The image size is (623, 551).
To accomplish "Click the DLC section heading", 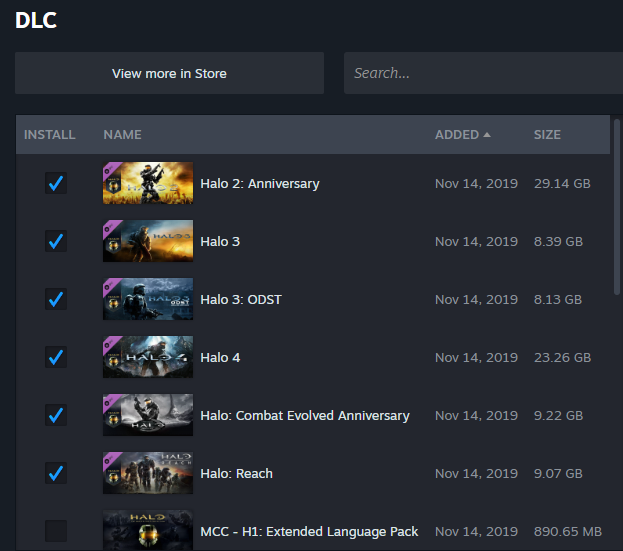I will click(36, 20).
